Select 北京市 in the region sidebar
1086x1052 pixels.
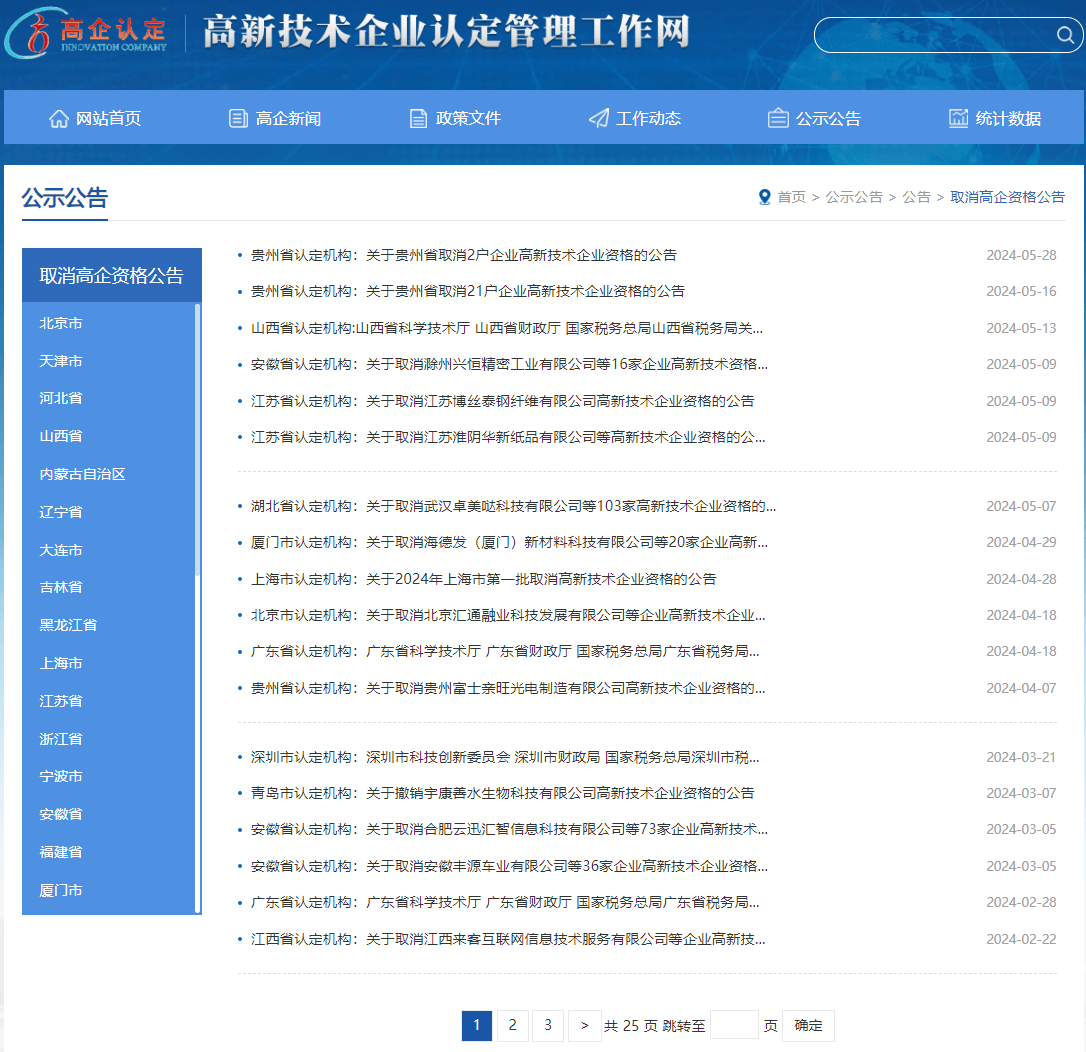60,321
